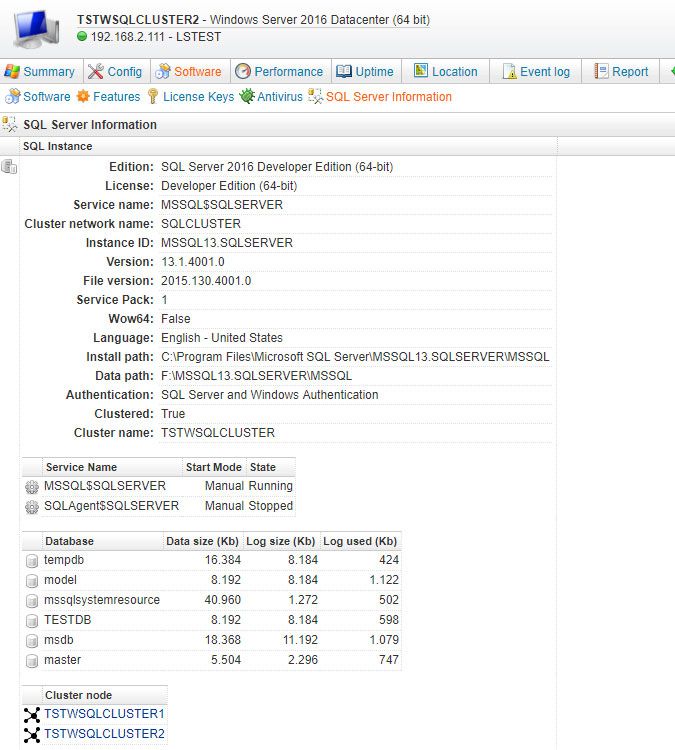Click the warning document Event log icon

click(509, 72)
